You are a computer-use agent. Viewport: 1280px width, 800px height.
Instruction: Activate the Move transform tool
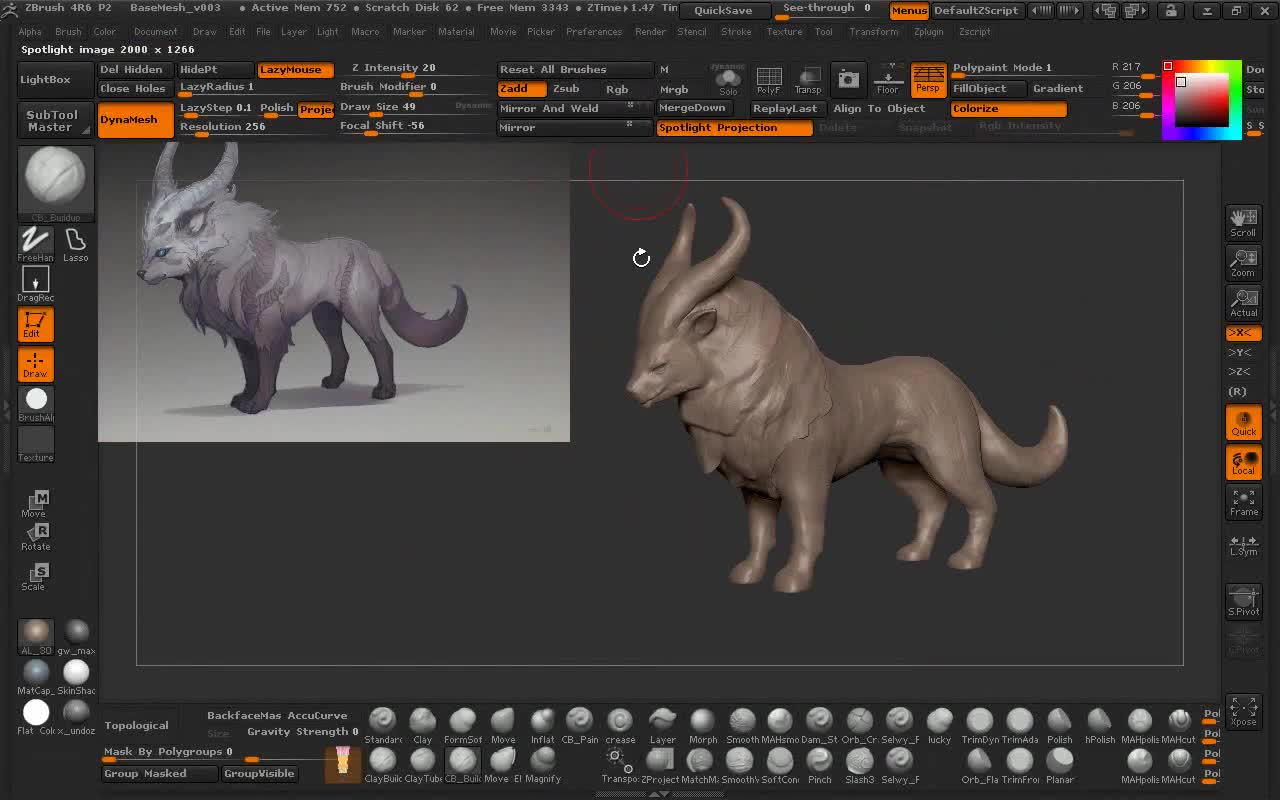point(36,504)
